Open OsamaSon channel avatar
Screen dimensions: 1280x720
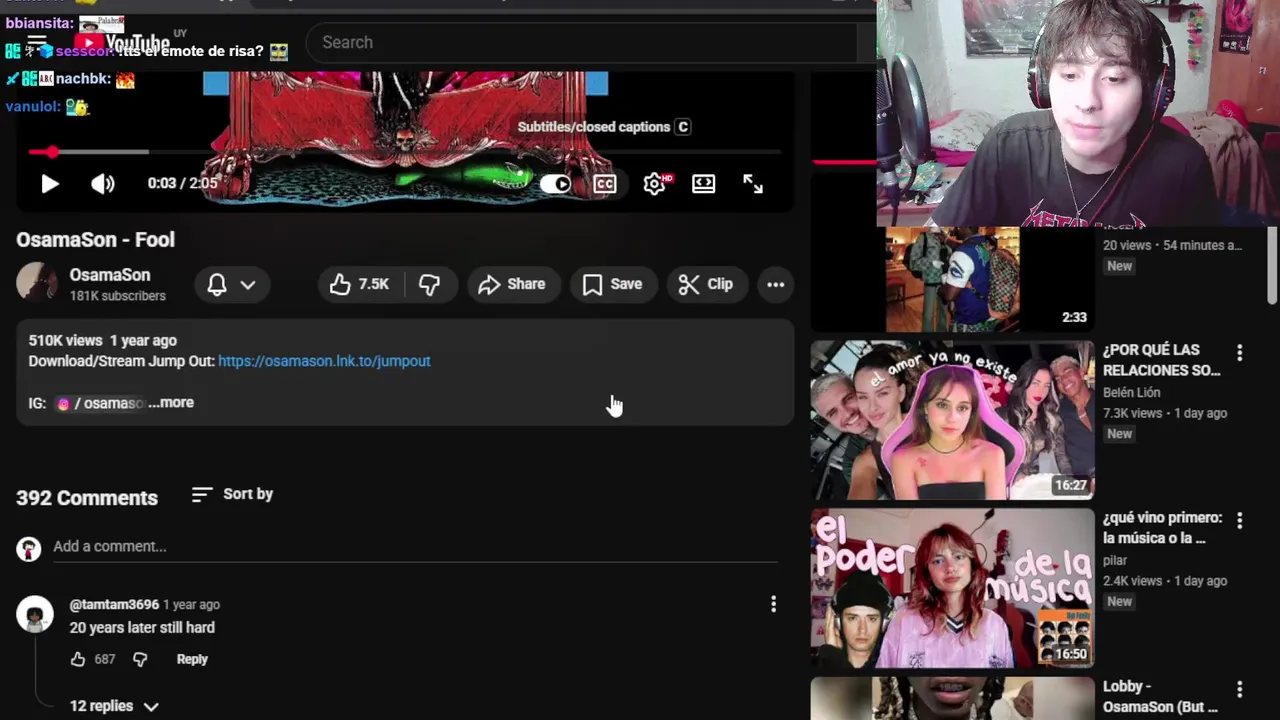click(x=37, y=284)
